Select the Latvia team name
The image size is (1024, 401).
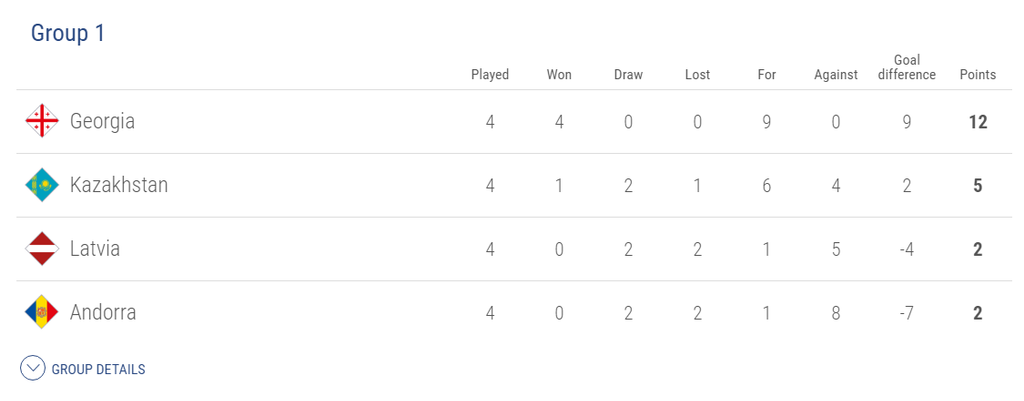pyautogui.click(x=95, y=248)
